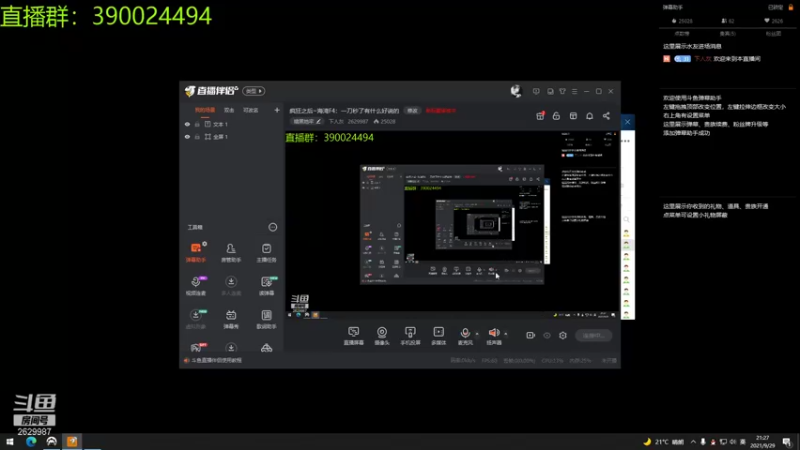Expand speaker options arrow
The height and width of the screenshot is (450, 800).
coord(506,334)
